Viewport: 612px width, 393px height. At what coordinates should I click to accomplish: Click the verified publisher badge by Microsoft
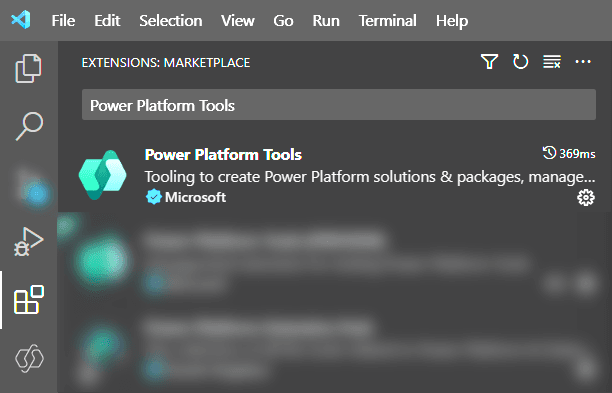153,197
